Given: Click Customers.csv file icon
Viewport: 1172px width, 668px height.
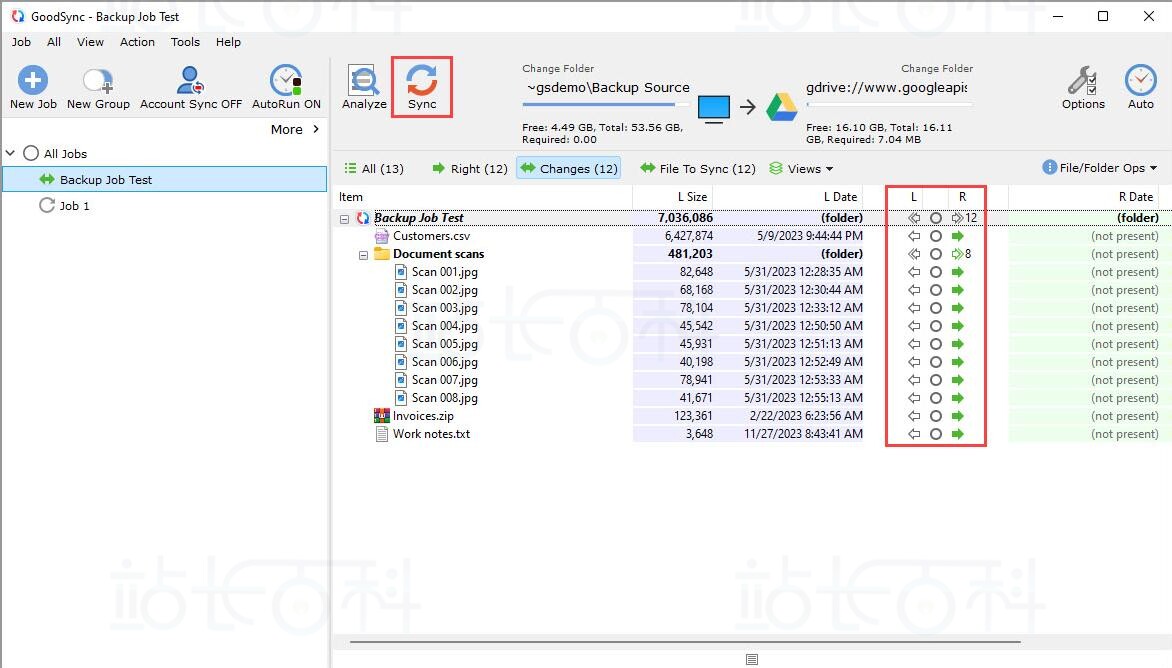Looking at the screenshot, I should [381, 236].
